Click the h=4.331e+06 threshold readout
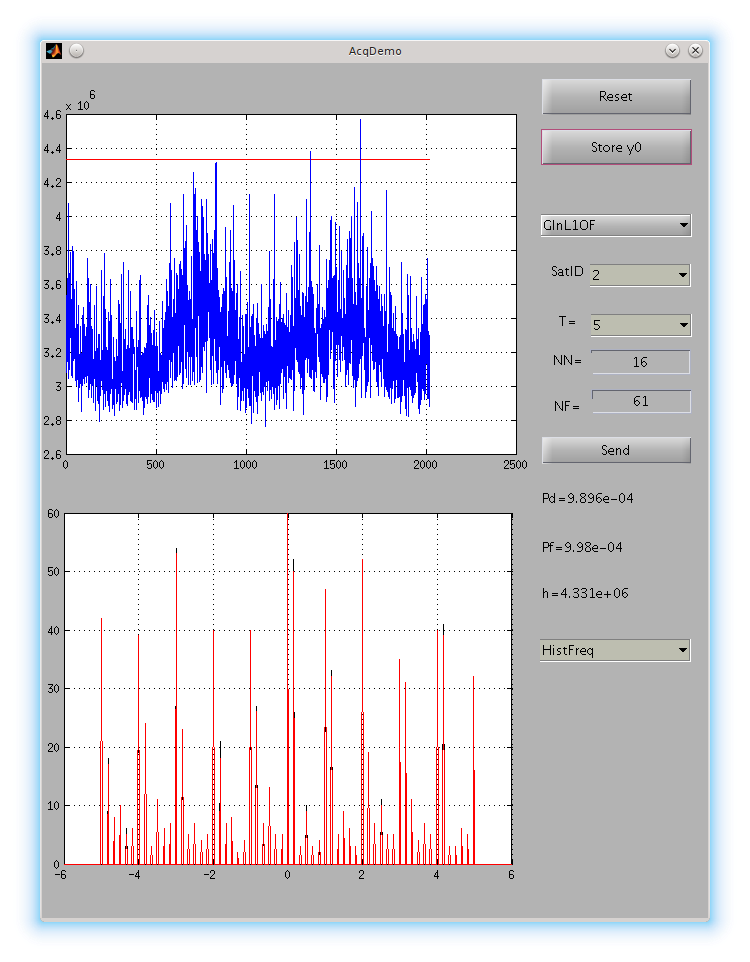 (x=586, y=593)
